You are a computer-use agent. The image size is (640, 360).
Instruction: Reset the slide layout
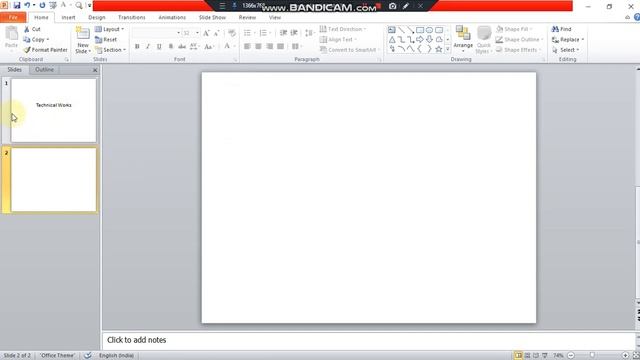coord(106,40)
